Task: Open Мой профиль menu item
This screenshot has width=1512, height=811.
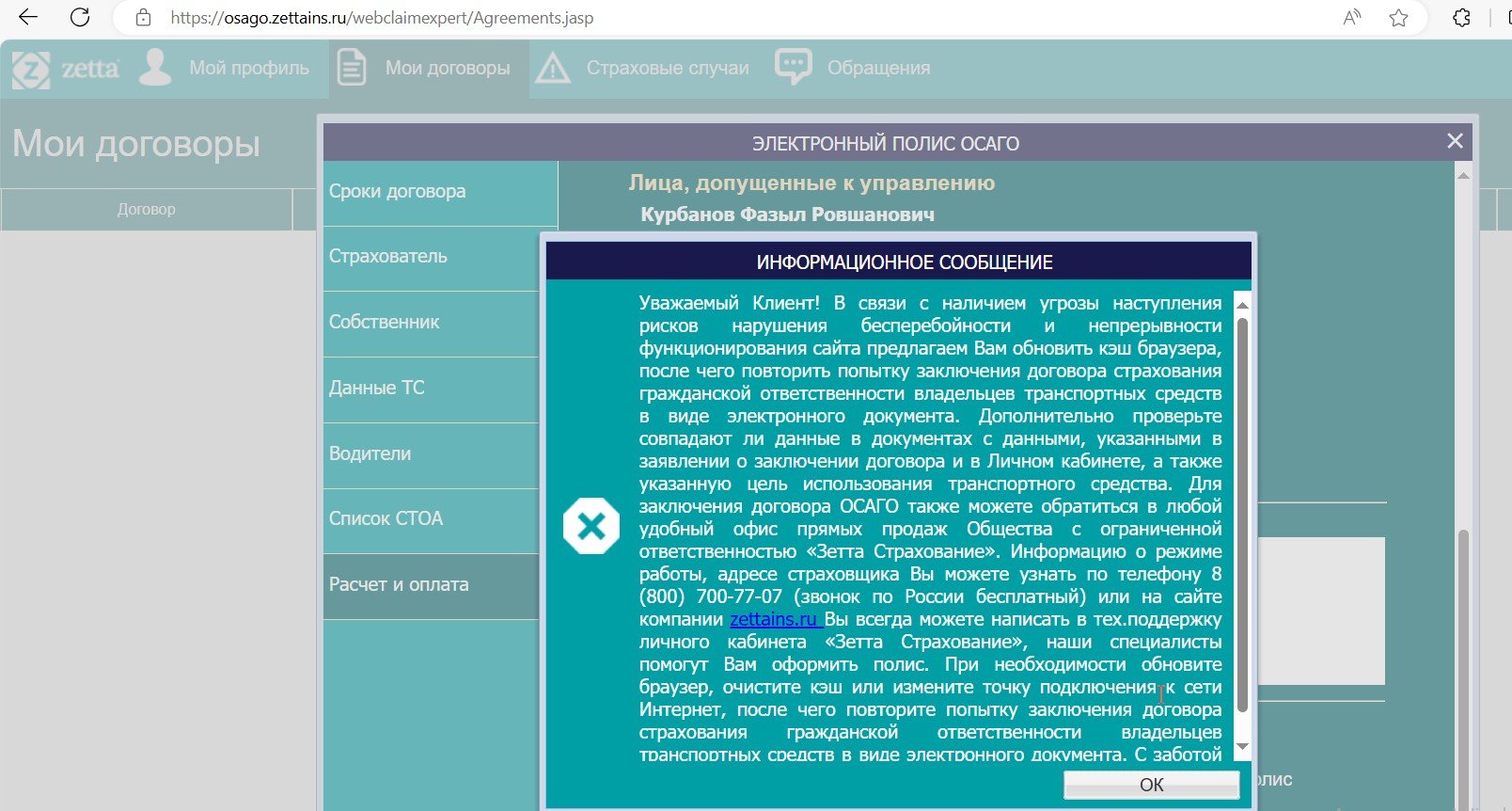Action: (x=249, y=68)
